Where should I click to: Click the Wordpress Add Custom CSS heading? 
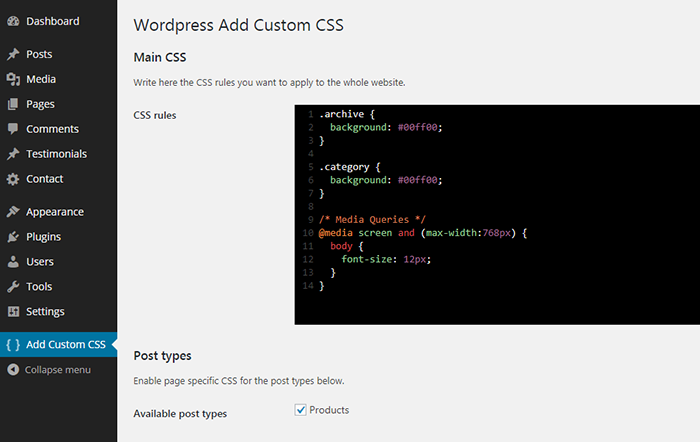(238, 25)
